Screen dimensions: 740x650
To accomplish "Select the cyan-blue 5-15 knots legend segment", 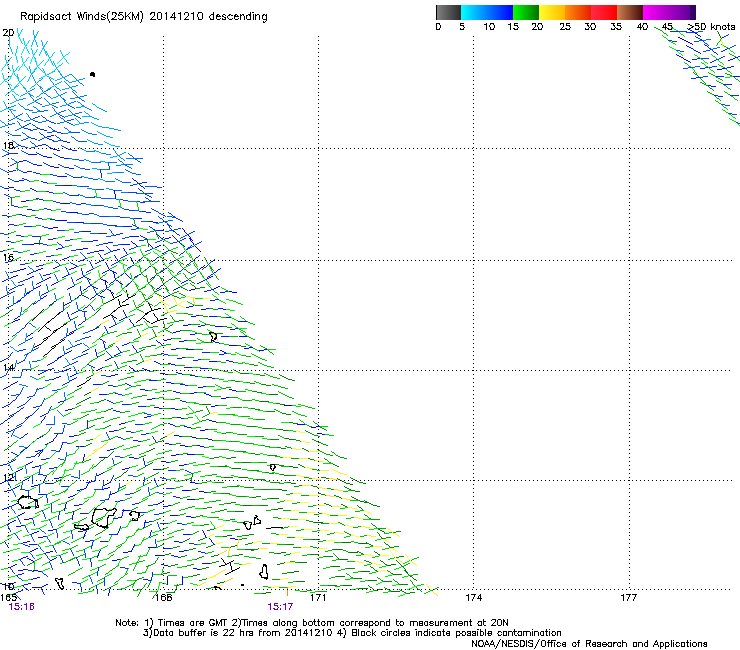I will click(x=487, y=12).
